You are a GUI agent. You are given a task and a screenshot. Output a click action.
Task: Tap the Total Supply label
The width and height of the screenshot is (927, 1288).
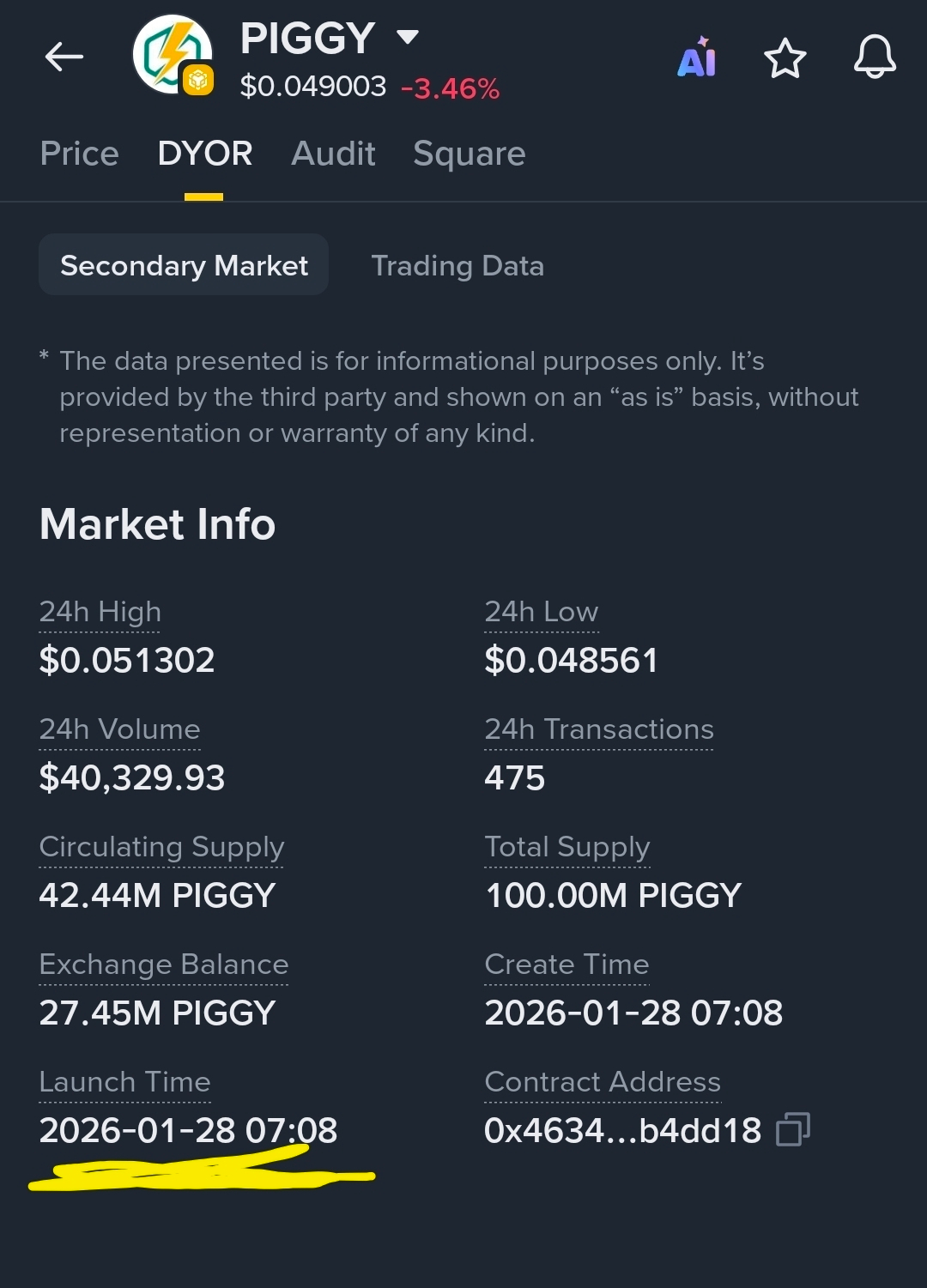pyautogui.click(x=567, y=847)
